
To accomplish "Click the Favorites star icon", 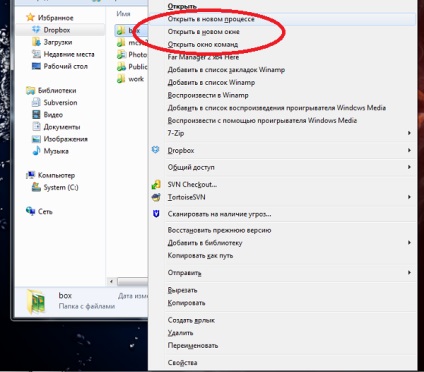I will 31,17.
